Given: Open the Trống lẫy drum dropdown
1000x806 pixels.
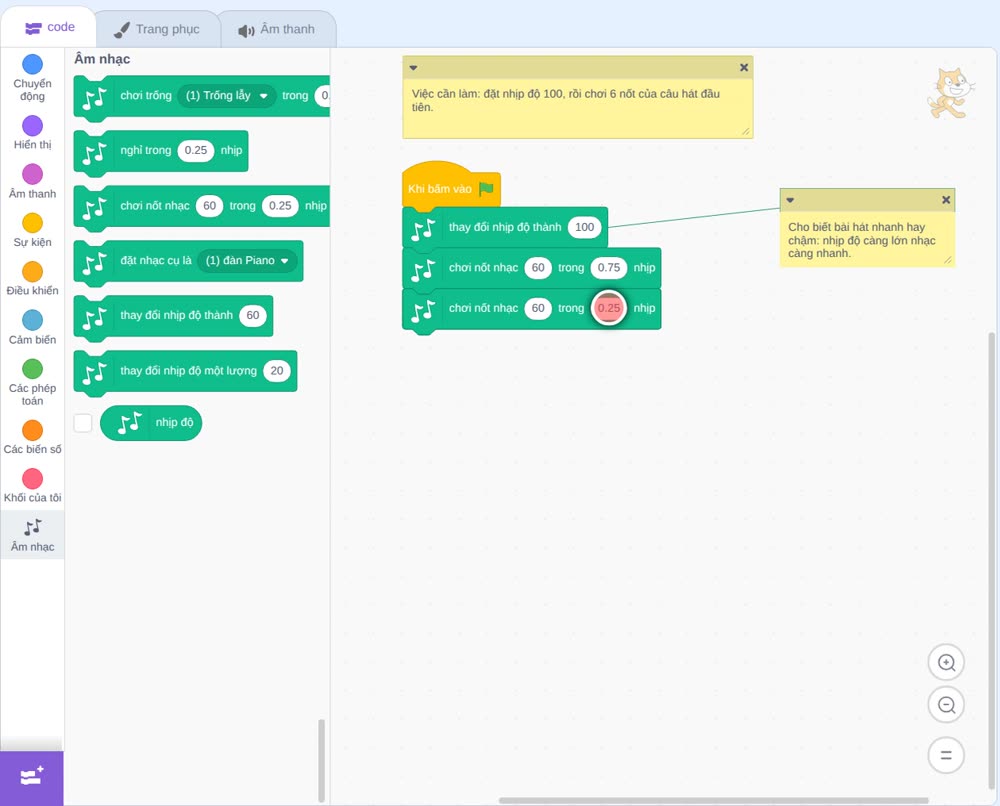Looking at the screenshot, I should [226, 96].
